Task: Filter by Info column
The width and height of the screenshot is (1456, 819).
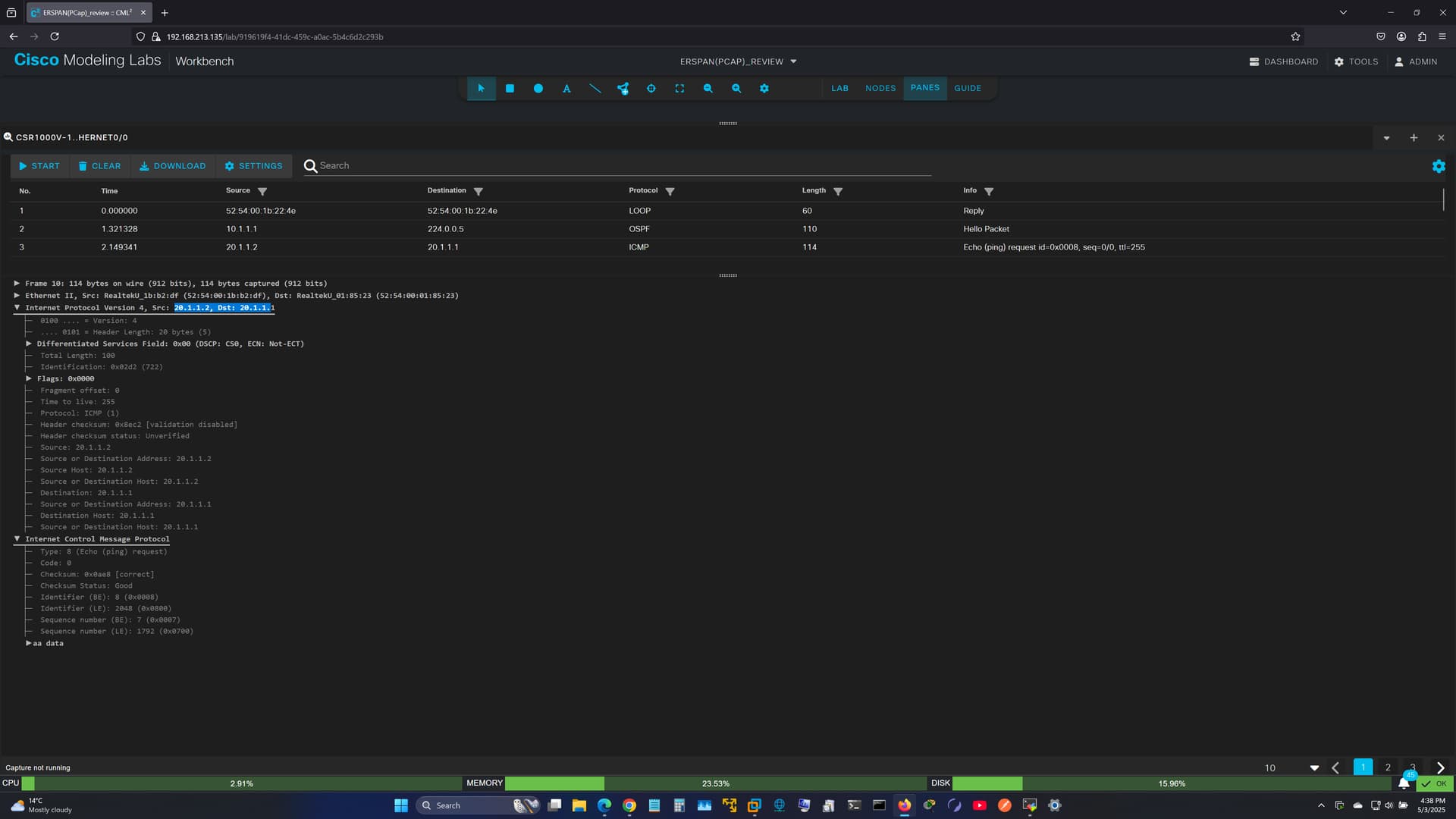Action: coord(989,191)
